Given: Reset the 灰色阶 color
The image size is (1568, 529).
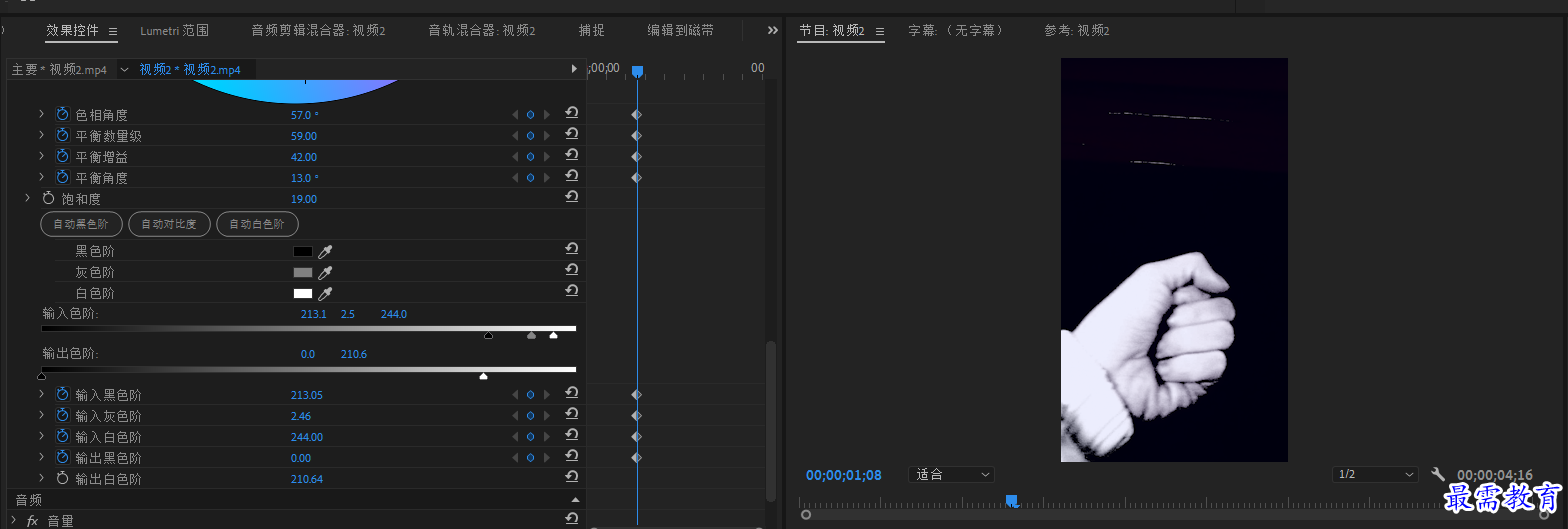Looking at the screenshot, I should coord(572,270).
